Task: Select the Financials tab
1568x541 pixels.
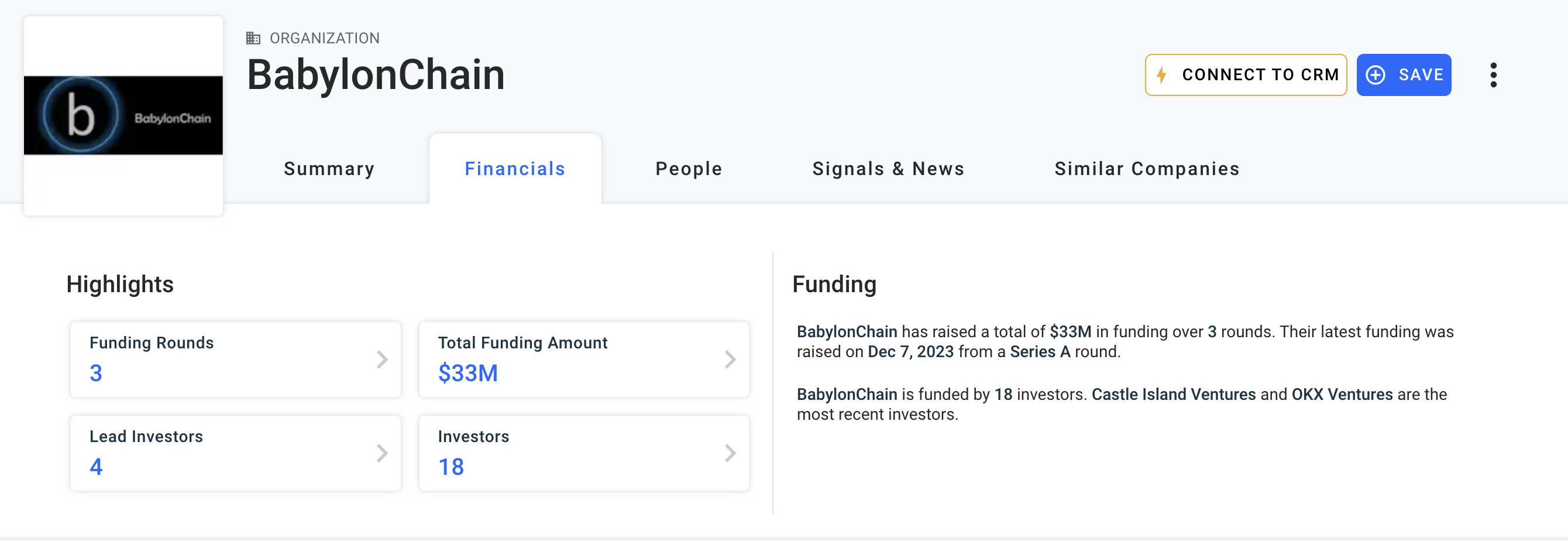Action: [514, 169]
